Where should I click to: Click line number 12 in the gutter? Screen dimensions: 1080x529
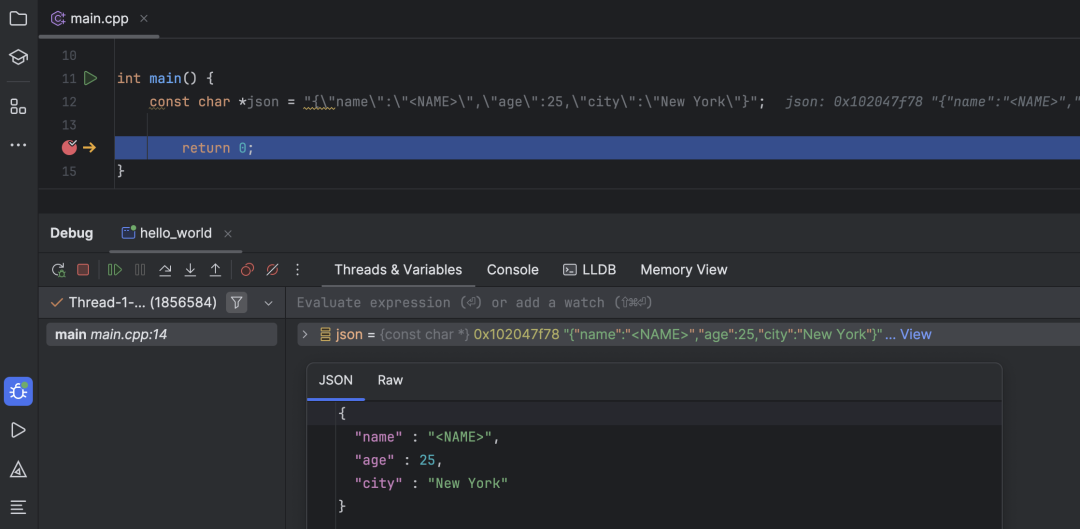[69, 101]
